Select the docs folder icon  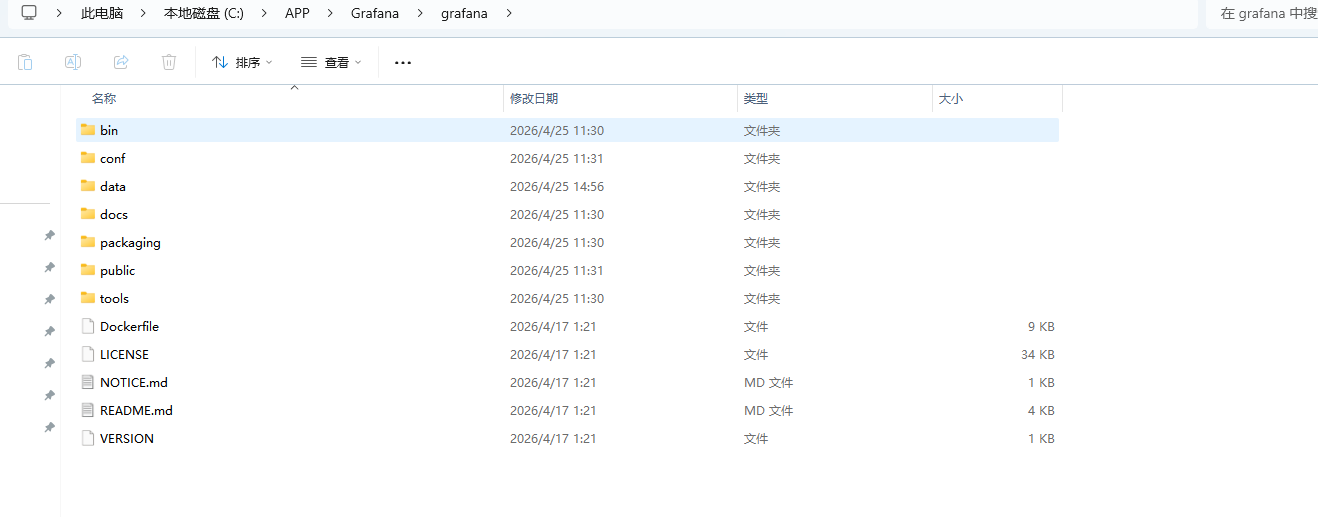pos(88,214)
